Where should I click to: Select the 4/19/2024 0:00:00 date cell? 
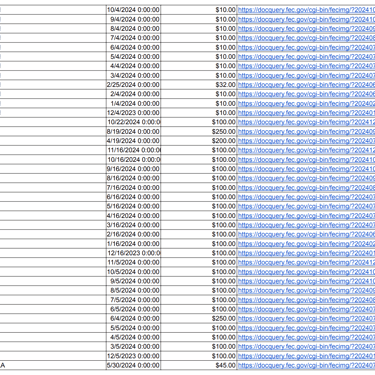click(133, 141)
